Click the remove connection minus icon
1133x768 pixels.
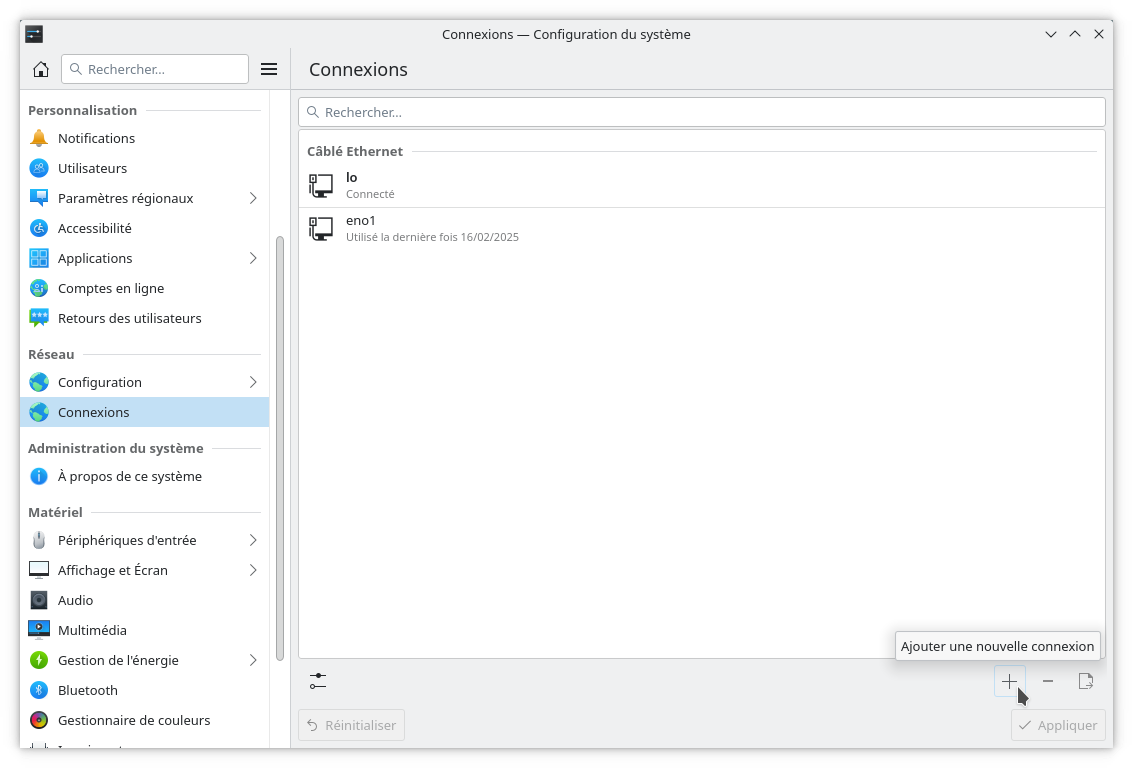pos(1048,681)
